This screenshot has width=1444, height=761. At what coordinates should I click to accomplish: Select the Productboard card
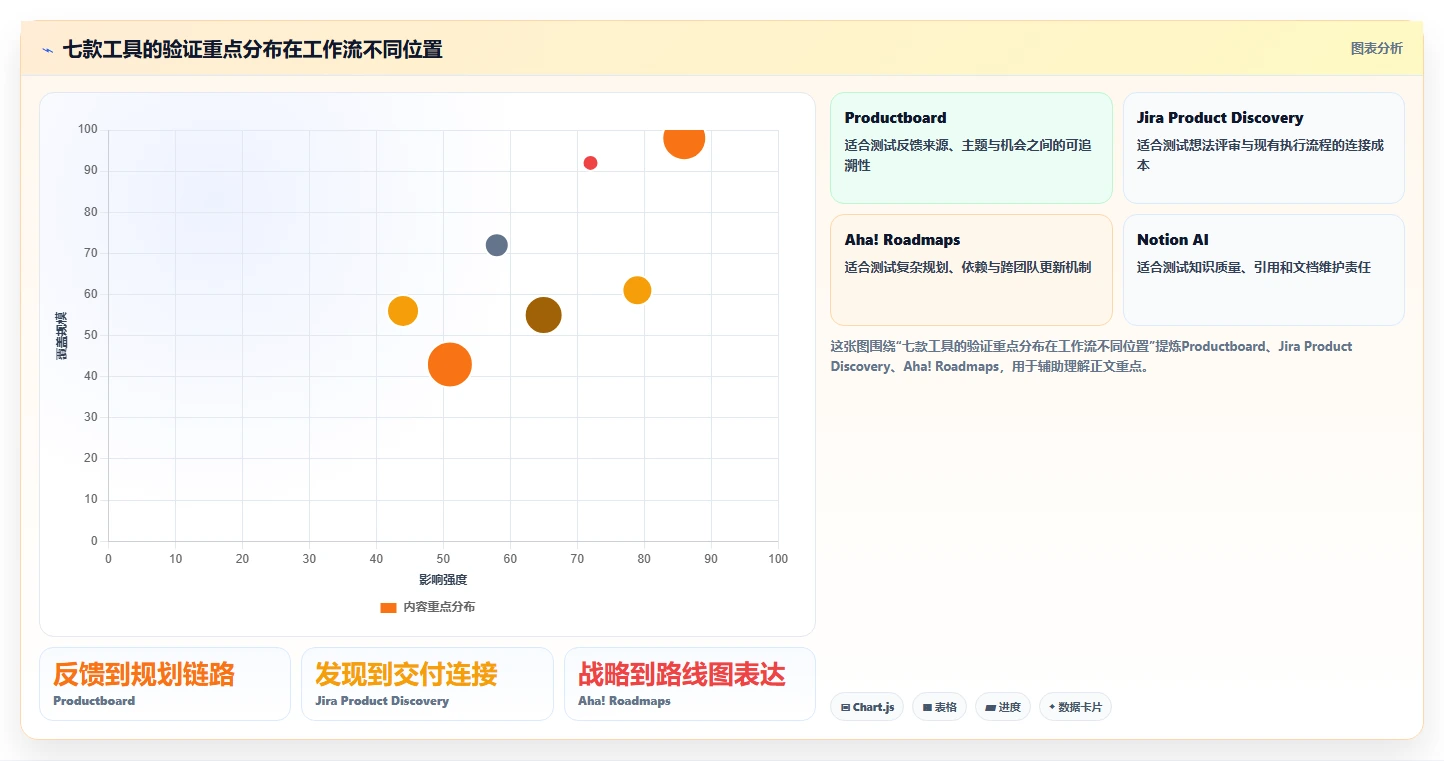coord(971,148)
